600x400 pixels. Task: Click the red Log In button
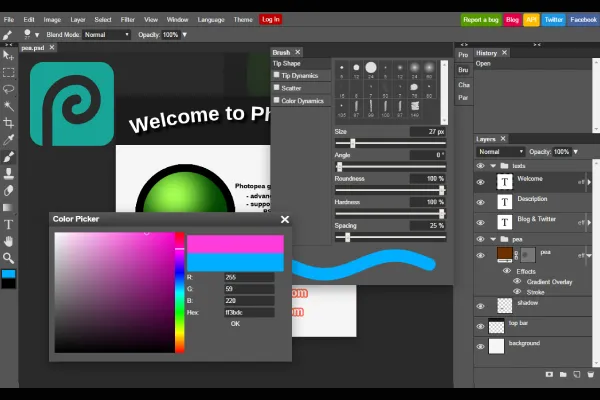point(271,19)
